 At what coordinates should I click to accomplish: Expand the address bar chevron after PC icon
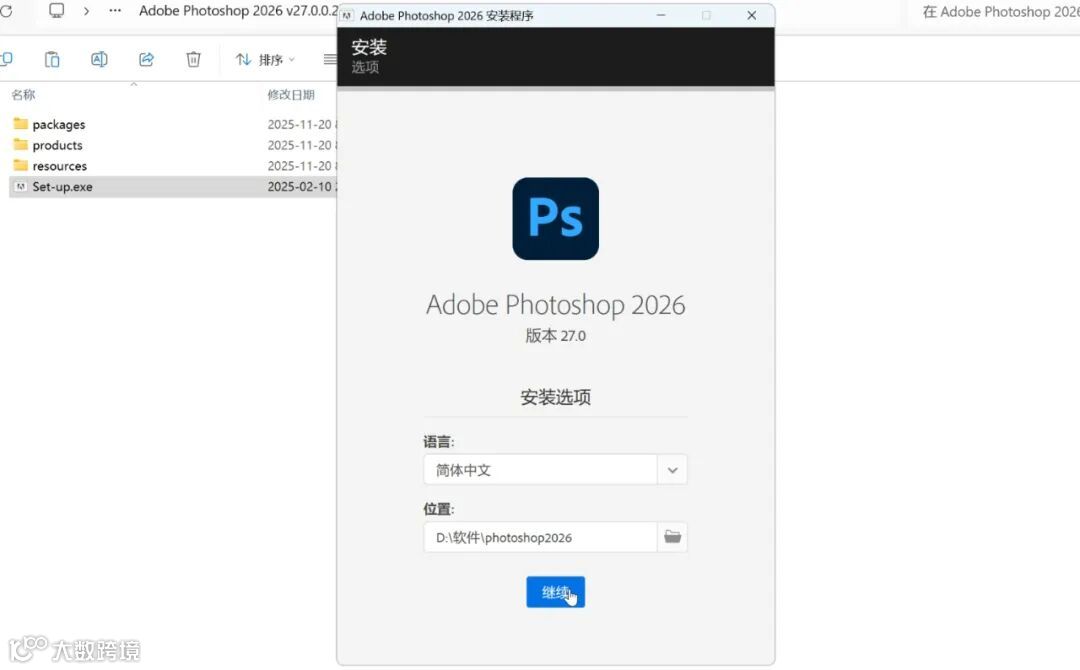click(86, 11)
